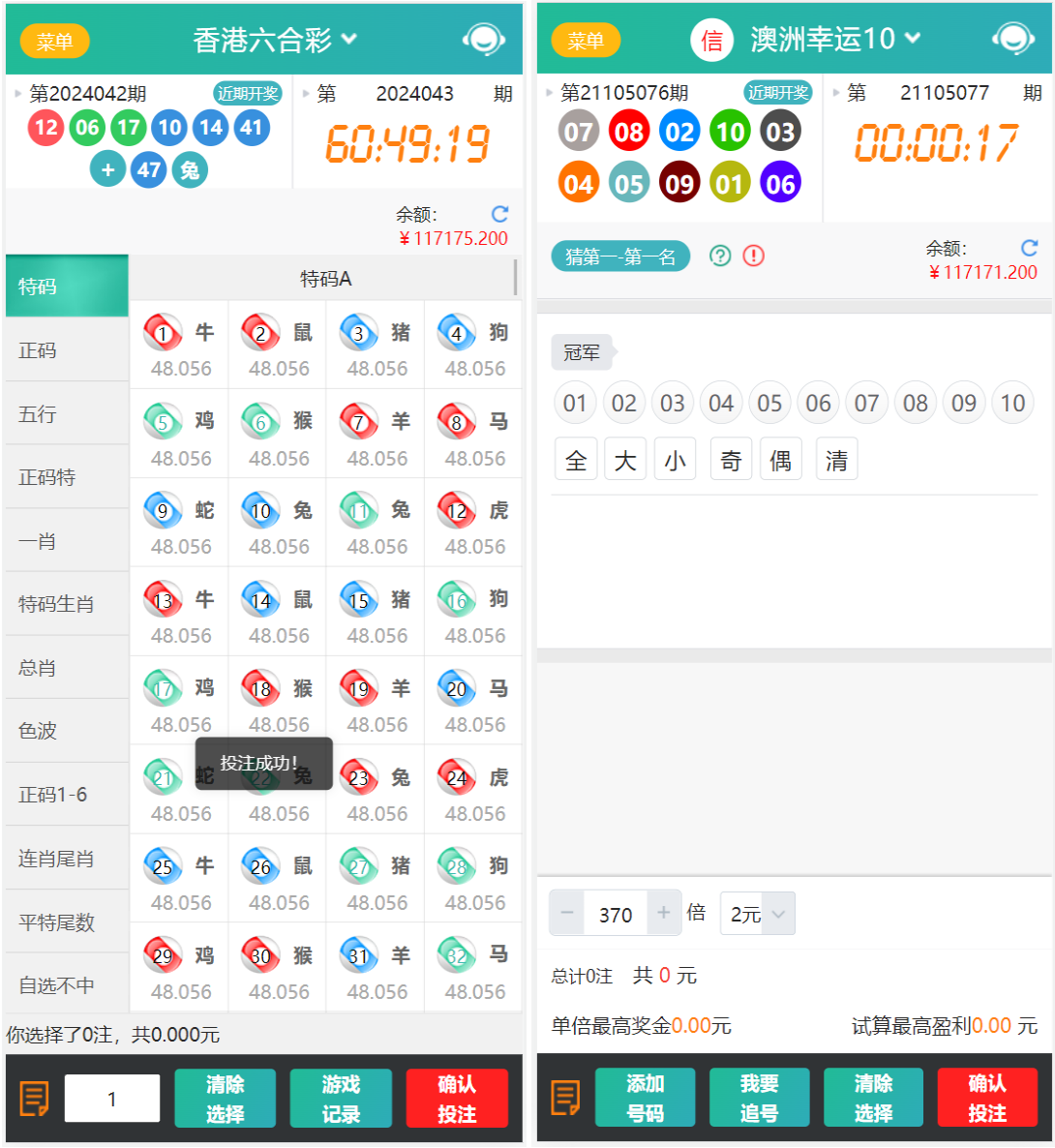The width and height of the screenshot is (1055, 1148).
Task: Click the red 信 circle icon
Action: [711, 40]
